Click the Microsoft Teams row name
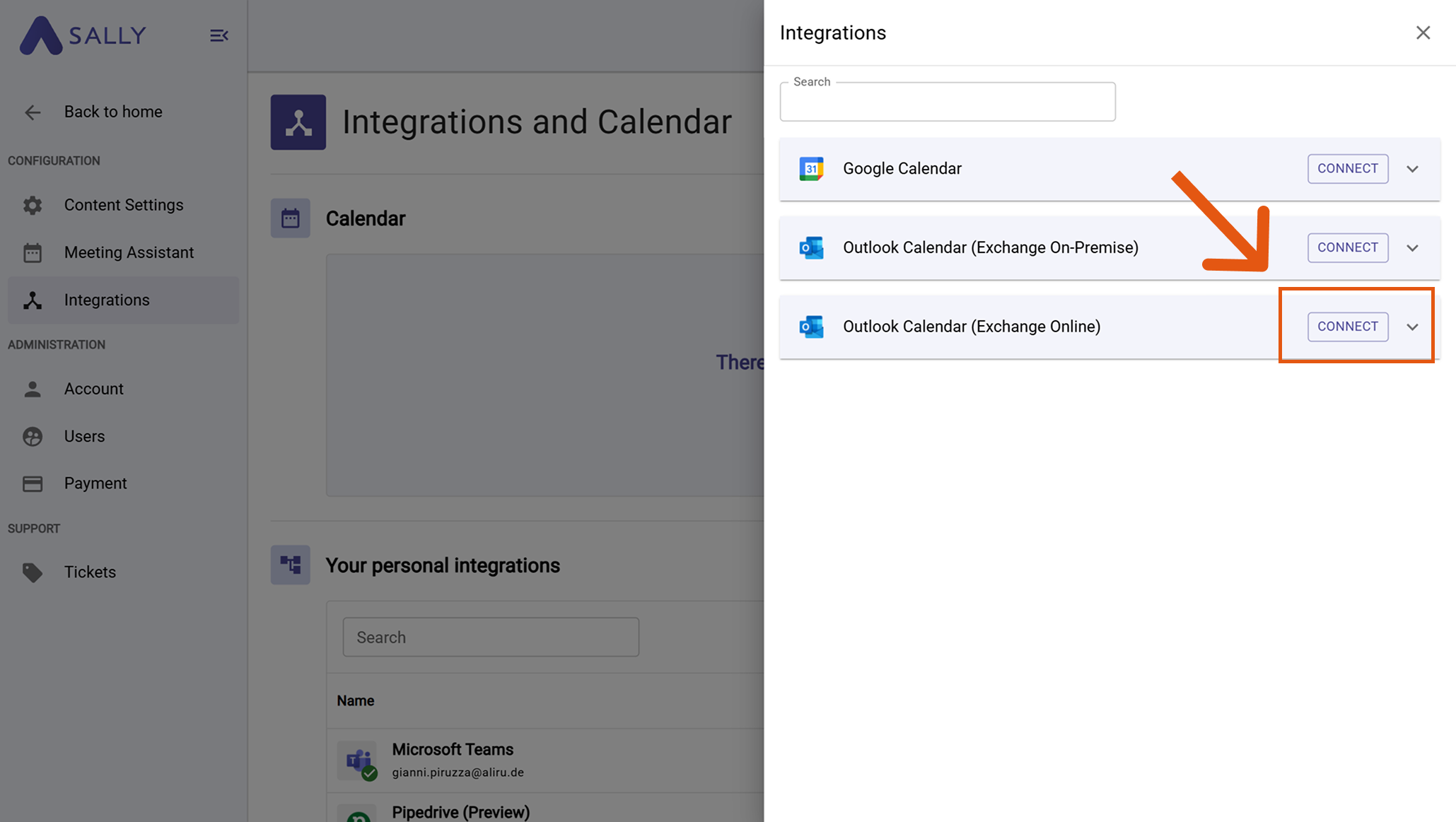1456x822 pixels. tap(453, 750)
